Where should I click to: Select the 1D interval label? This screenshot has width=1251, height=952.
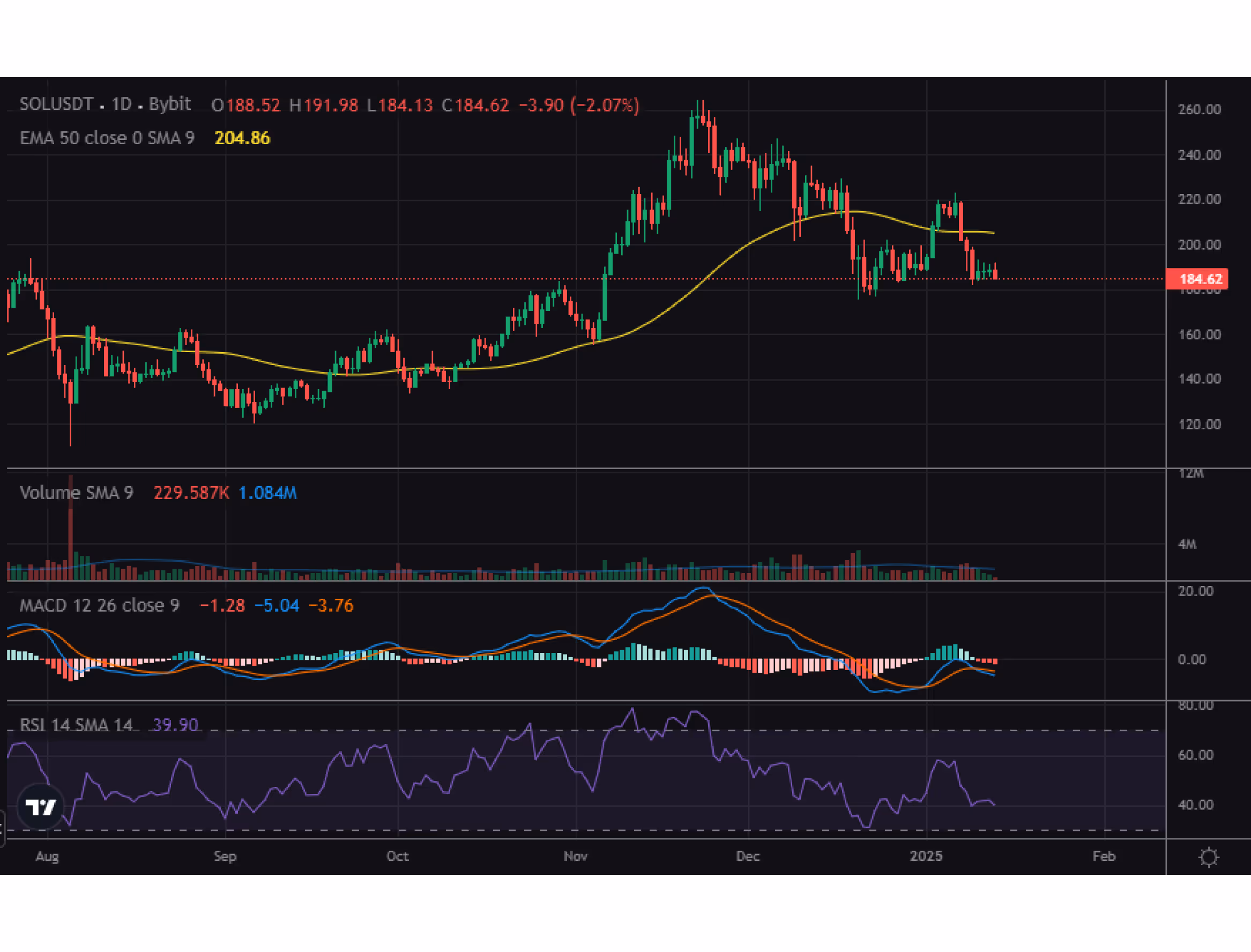[x=121, y=105]
